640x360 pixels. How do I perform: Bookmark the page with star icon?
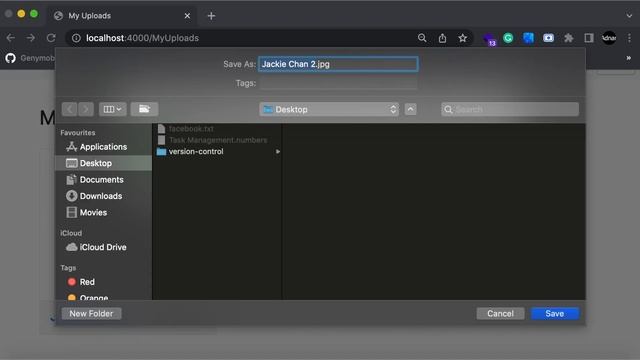(x=462, y=38)
